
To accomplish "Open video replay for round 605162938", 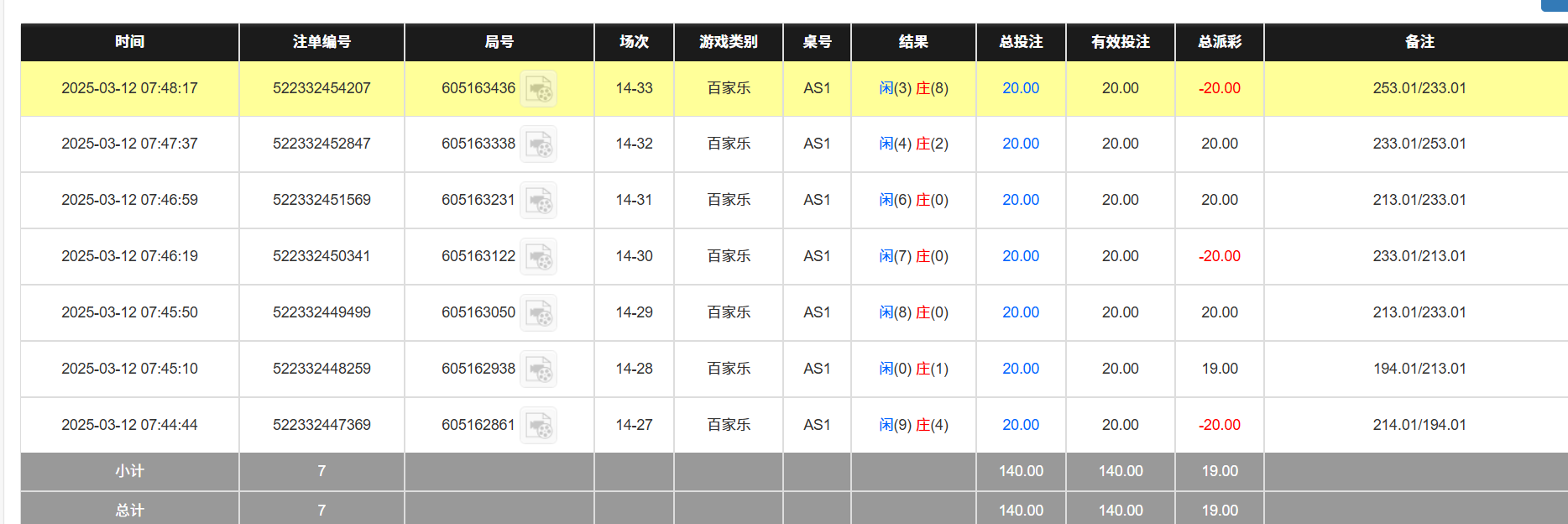I will tap(541, 369).
